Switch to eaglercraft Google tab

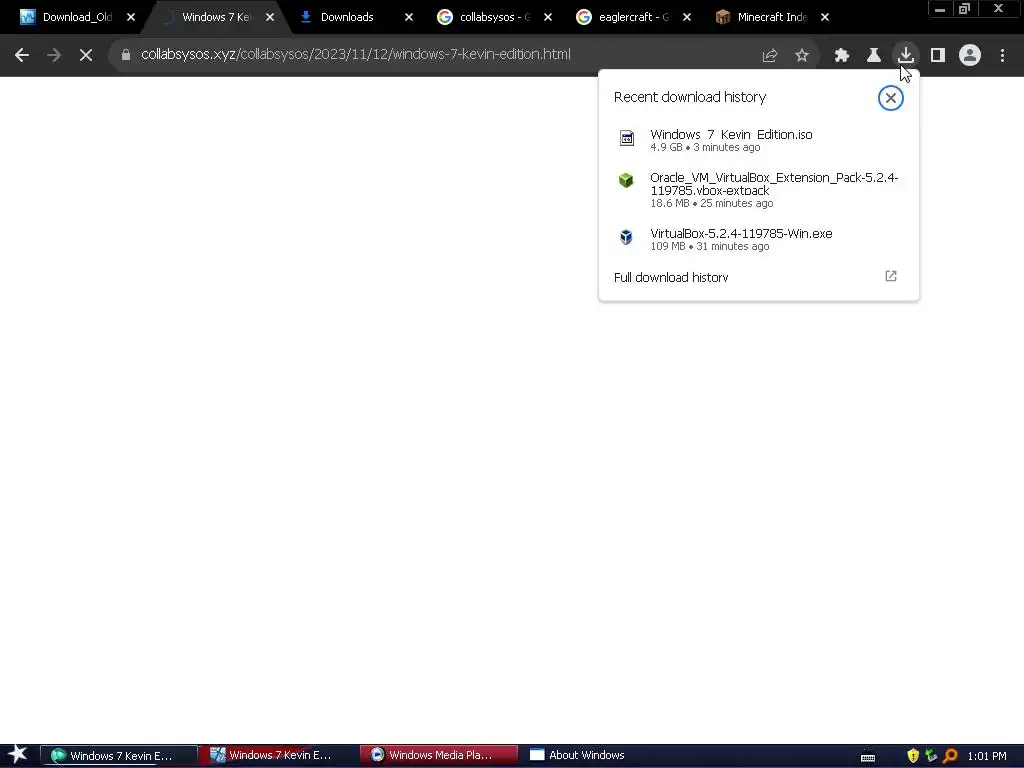(633, 17)
